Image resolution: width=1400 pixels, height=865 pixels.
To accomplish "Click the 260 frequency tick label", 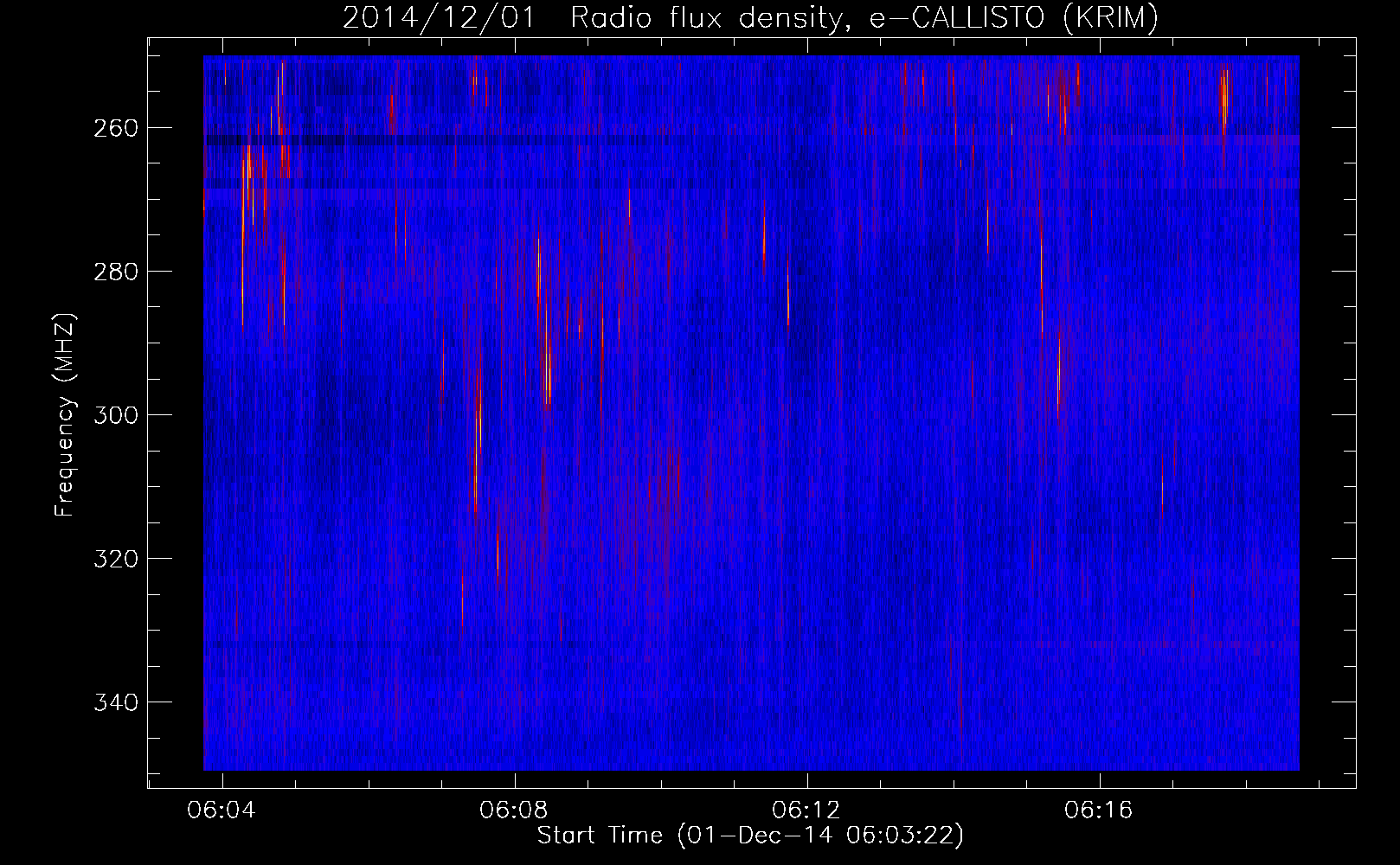I will click(x=115, y=128).
